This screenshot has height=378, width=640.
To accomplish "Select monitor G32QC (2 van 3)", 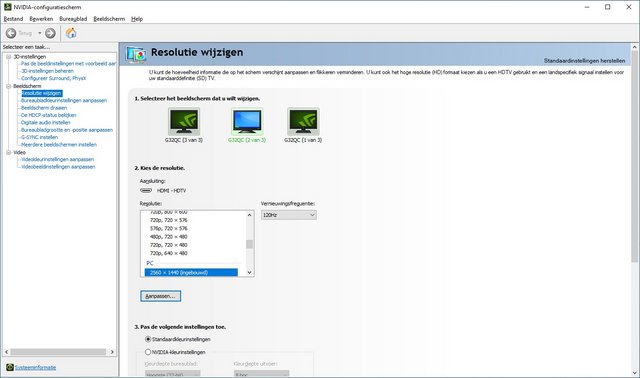I will [247, 125].
